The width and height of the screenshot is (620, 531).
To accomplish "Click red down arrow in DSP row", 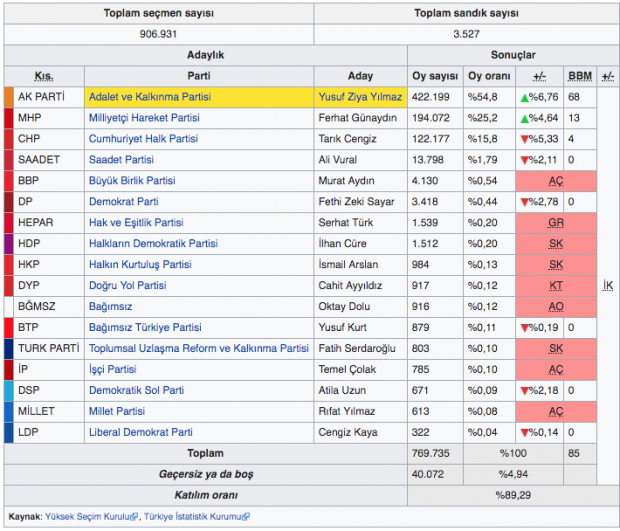I will [x=524, y=390].
